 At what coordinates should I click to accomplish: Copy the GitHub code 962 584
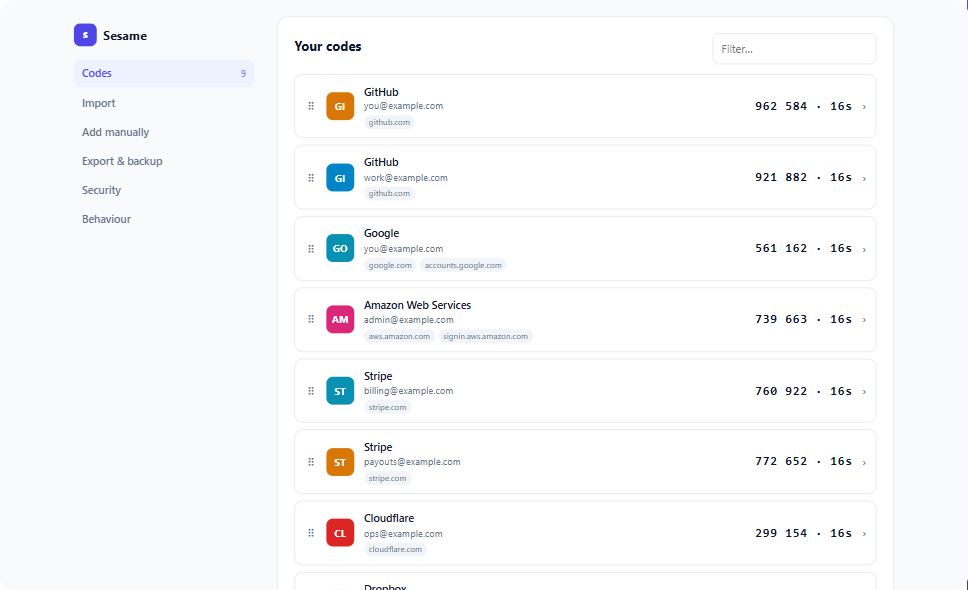tap(780, 106)
